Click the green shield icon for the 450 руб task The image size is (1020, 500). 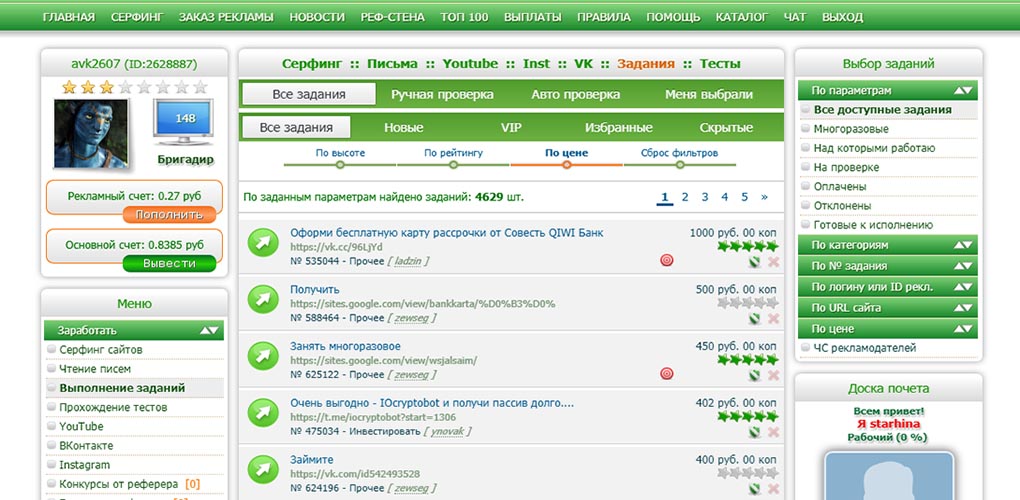tap(755, 375)
